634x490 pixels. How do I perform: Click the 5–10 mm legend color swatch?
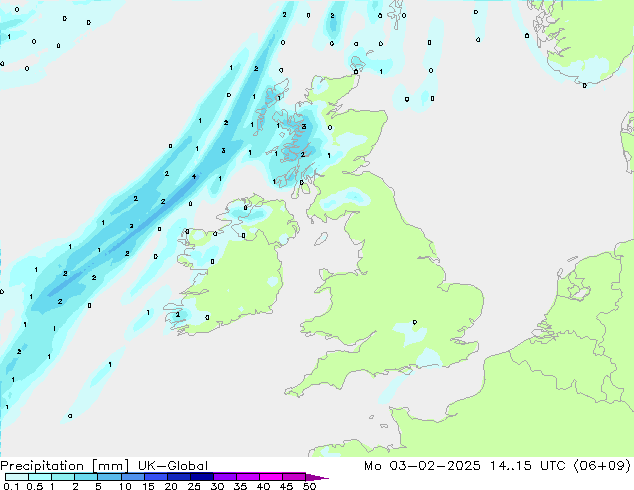(x=109, y=477)
